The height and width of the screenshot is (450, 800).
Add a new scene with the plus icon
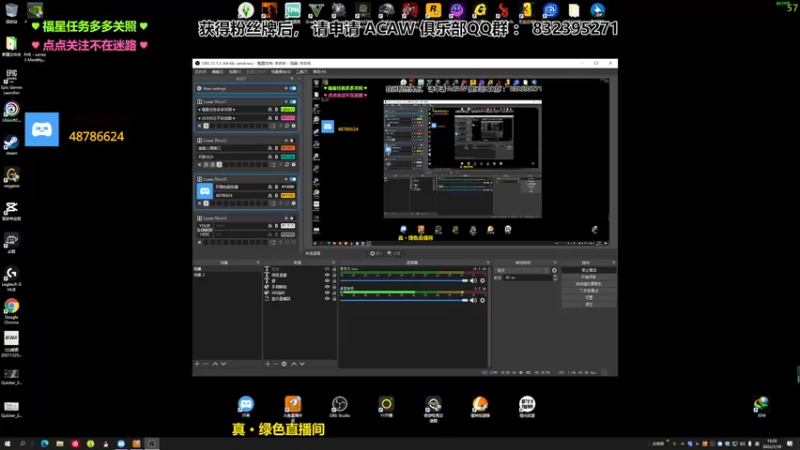197,364
